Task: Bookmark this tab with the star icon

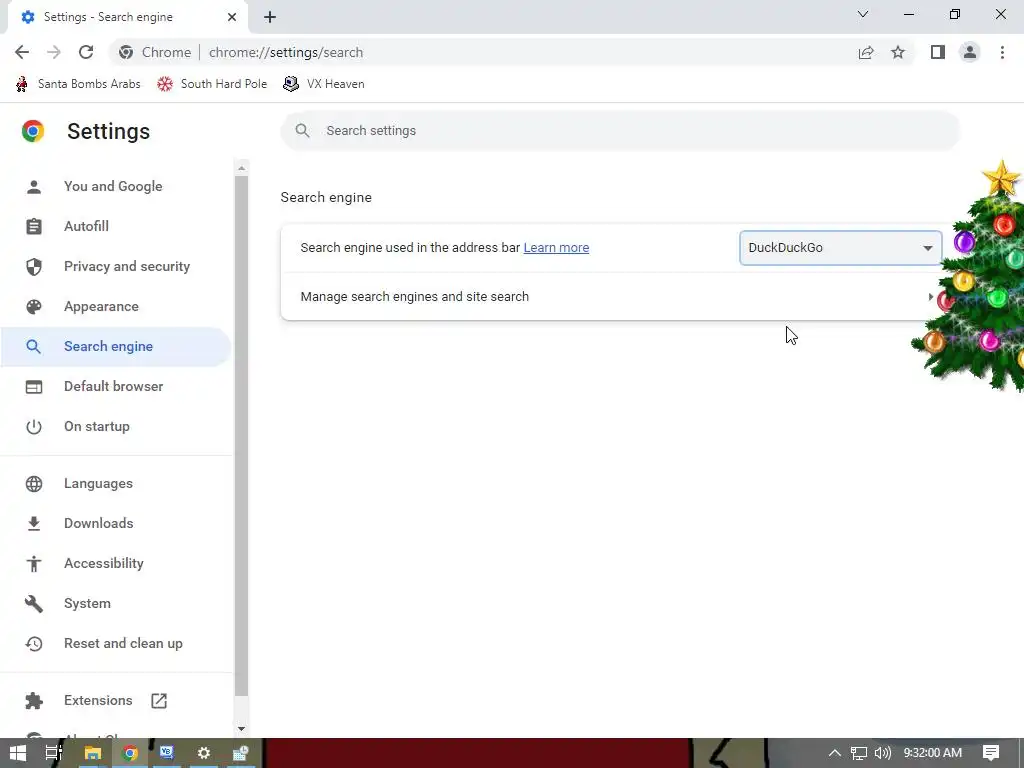Action: tap(898, 52)
